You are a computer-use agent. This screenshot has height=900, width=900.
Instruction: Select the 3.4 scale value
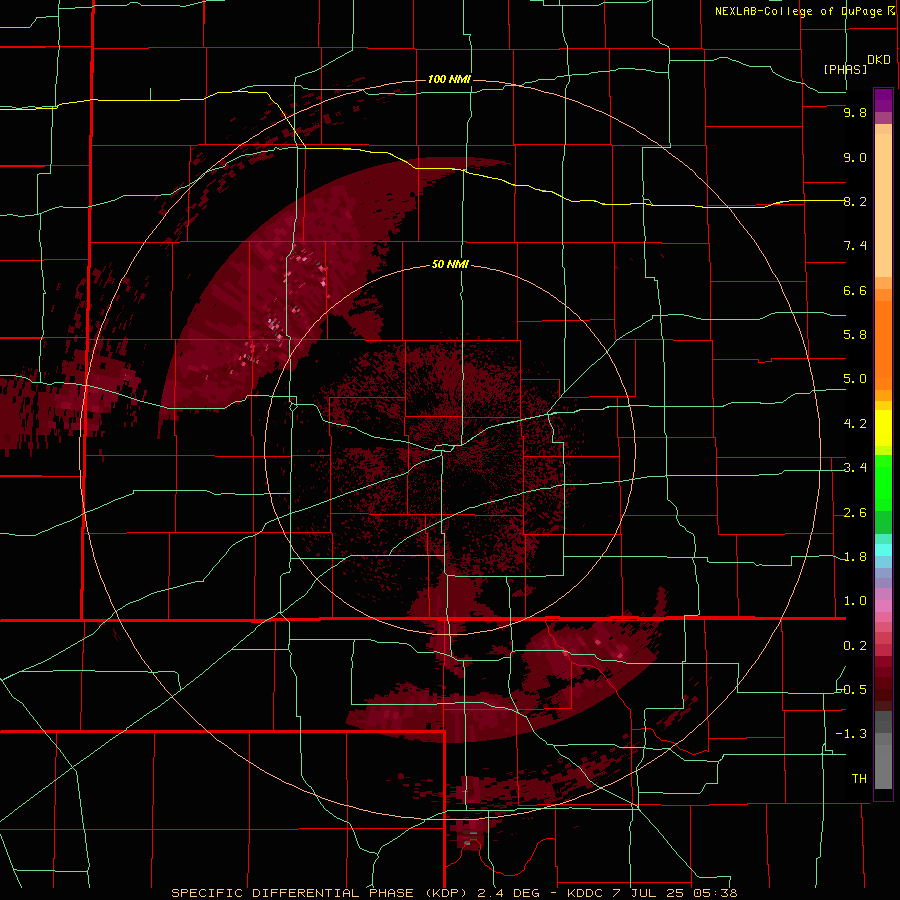(x=855, y=468)
